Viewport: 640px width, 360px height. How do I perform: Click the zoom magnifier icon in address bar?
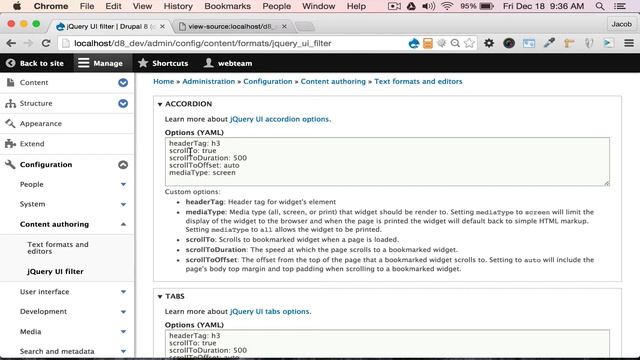point(455,43)
